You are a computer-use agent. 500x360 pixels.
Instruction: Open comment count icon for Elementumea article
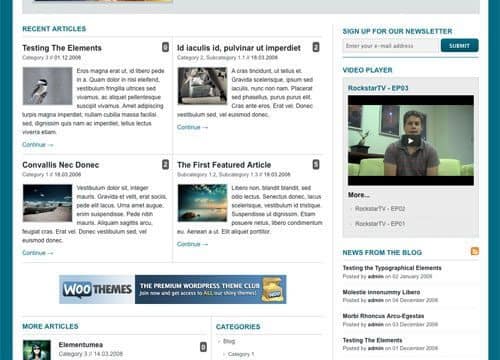coord(203,347)
